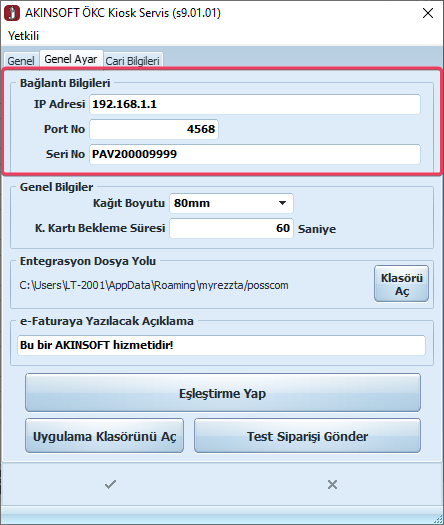Edit the e-Faturaya Yazılacak Açıklama field
This screenshot has width=444, height=525.
tap(221, 345)
